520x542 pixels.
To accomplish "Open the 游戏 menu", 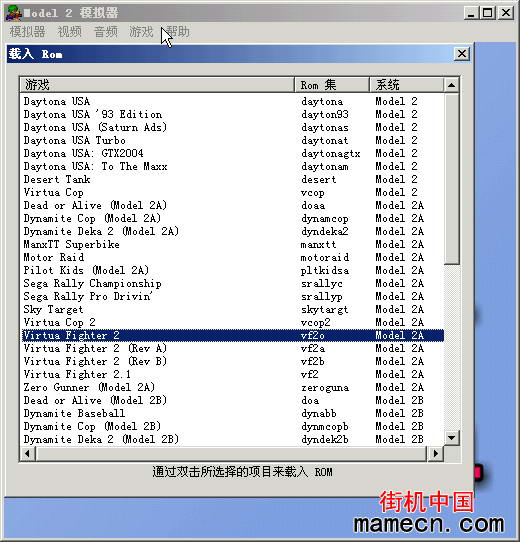I will pos(141,32).
